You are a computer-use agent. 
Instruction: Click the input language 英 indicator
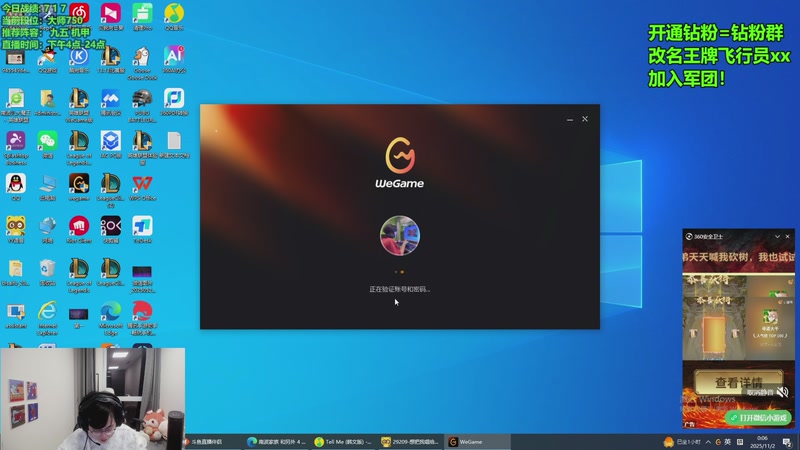click(x=728, y=442)
